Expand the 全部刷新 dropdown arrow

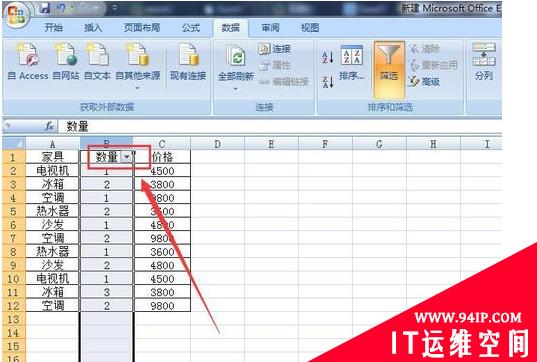click(x=236, y=89)
